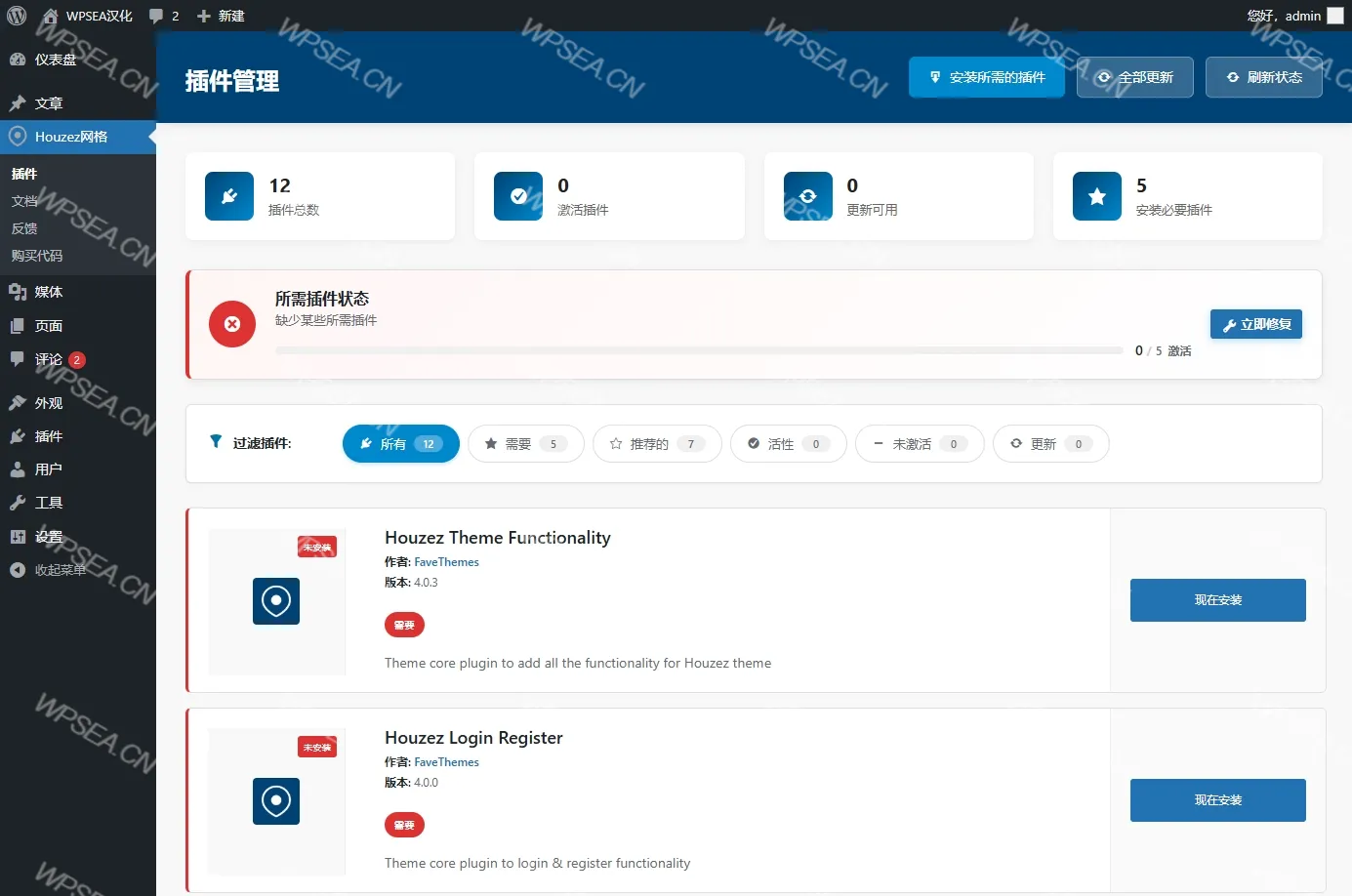This screenshot has height=896, width=1352.
Task: Open FaveThemes link under Theme Functionality
Action: 446,562
